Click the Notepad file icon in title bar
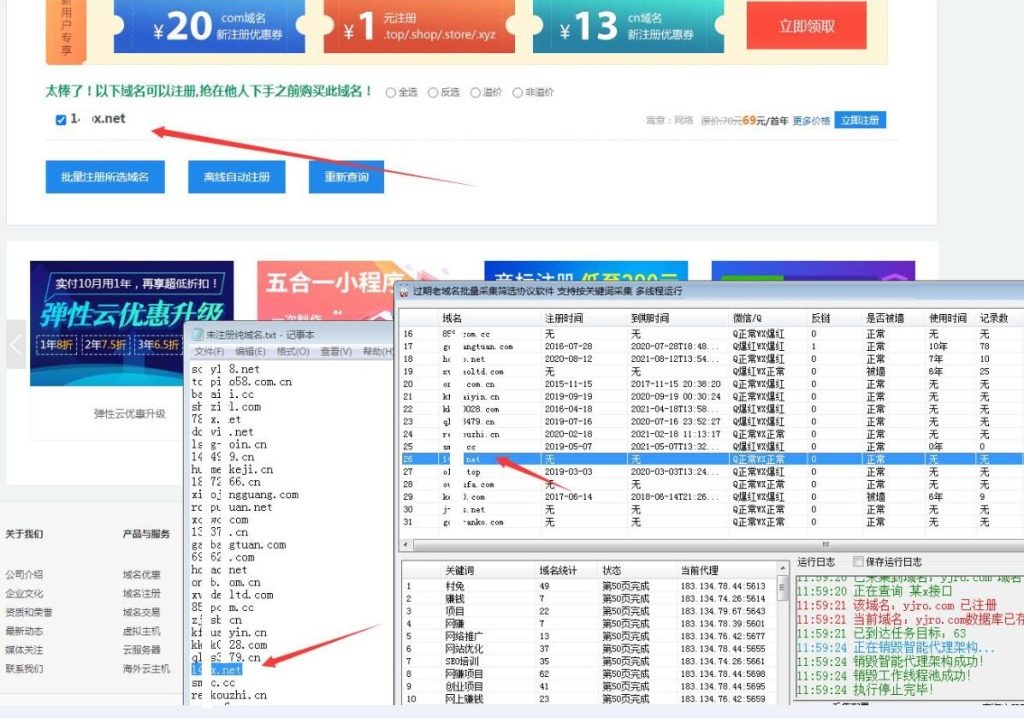 point(198,335)
